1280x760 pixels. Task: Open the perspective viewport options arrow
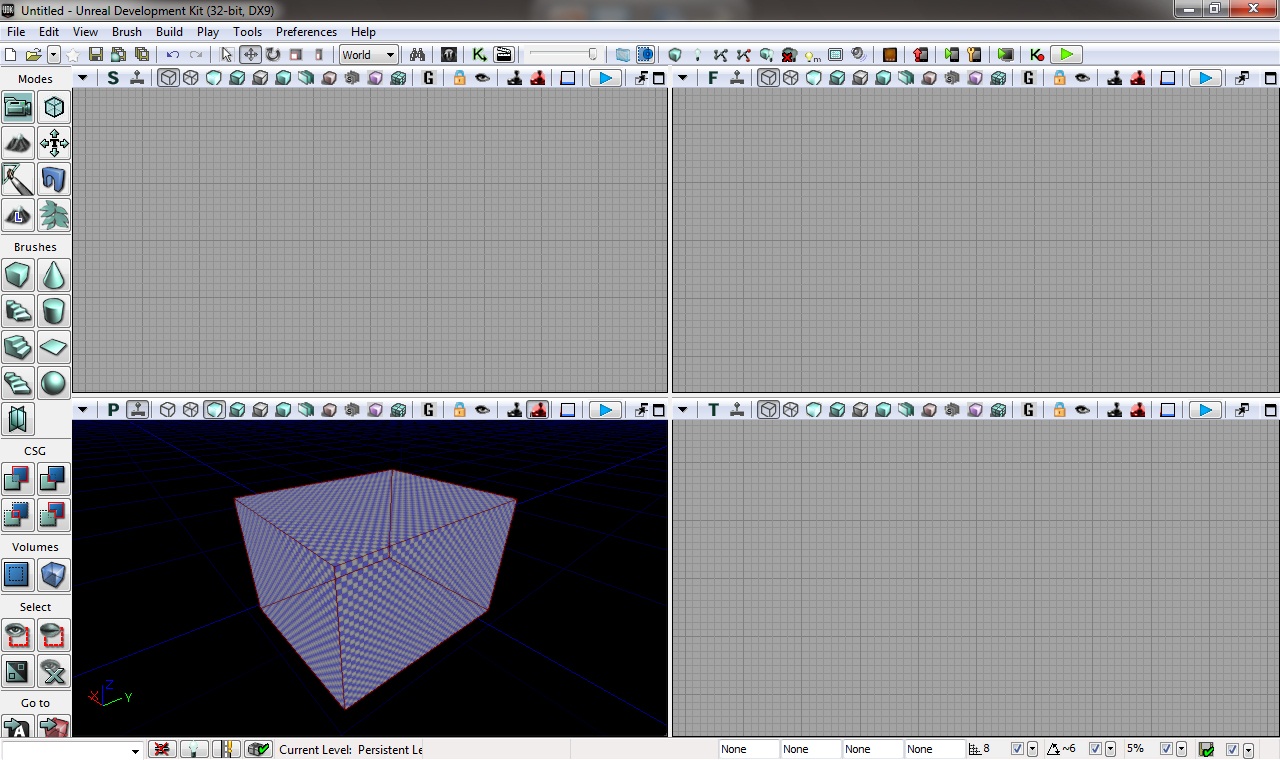(83, 410)
